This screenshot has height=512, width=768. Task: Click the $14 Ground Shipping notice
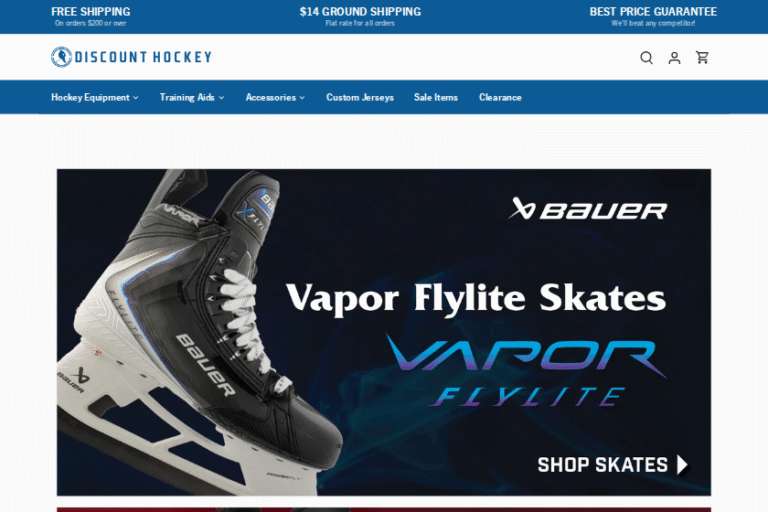click(360, 16)
